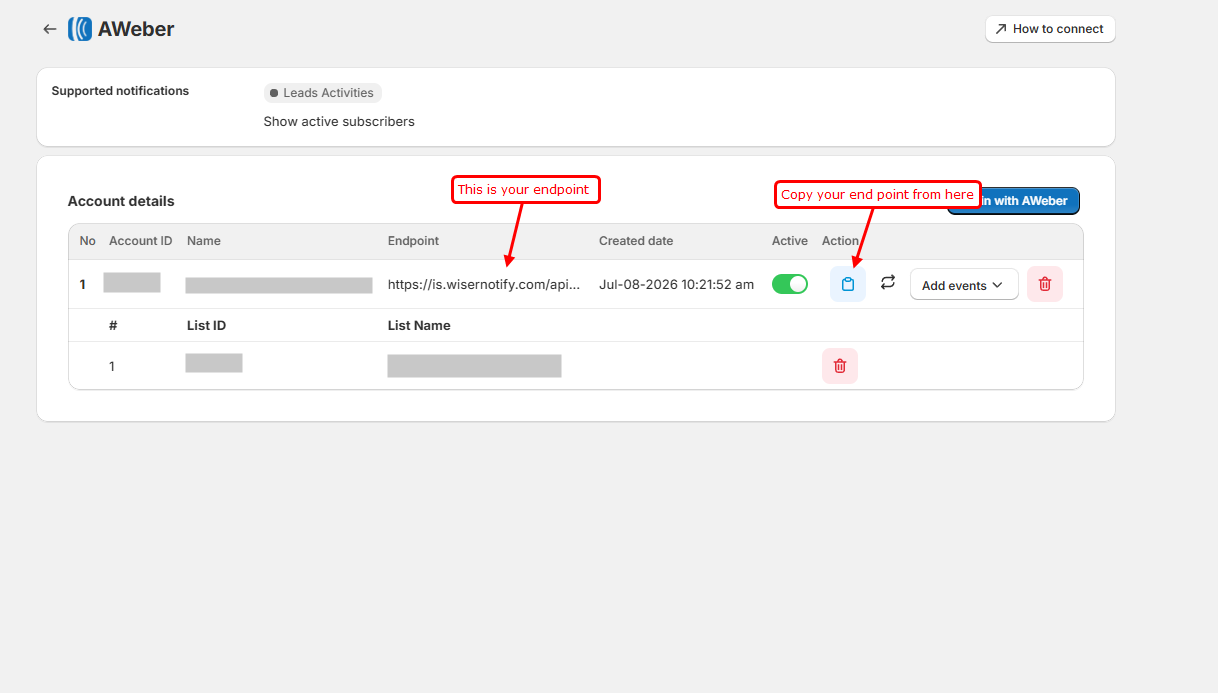Click the List Name column header
Image resolution: width=1218 pixels, height=693 pixels.
(x=419, y=326)
